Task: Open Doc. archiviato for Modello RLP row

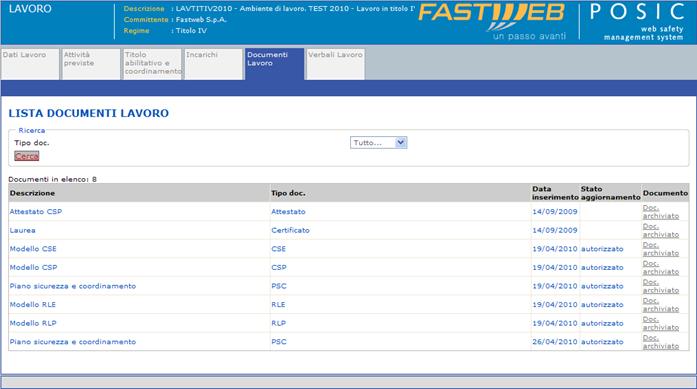Action: (x=661, y=324)
